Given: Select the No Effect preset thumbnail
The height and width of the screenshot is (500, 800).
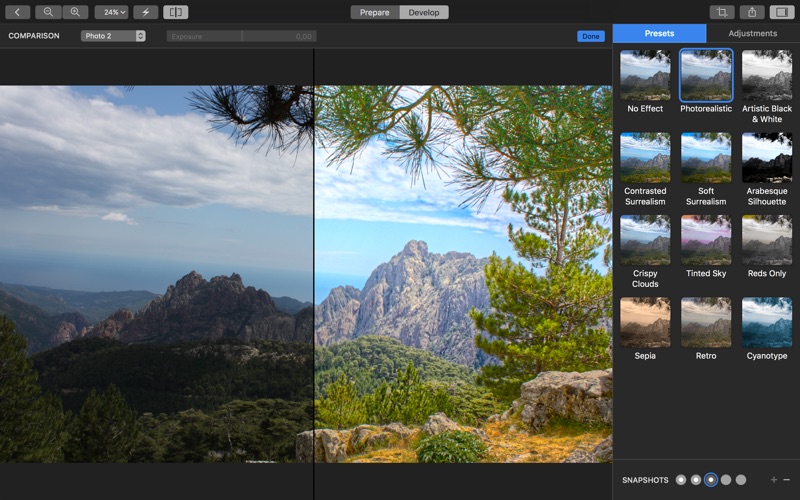Looking at the screenshot, I should 645,75.
